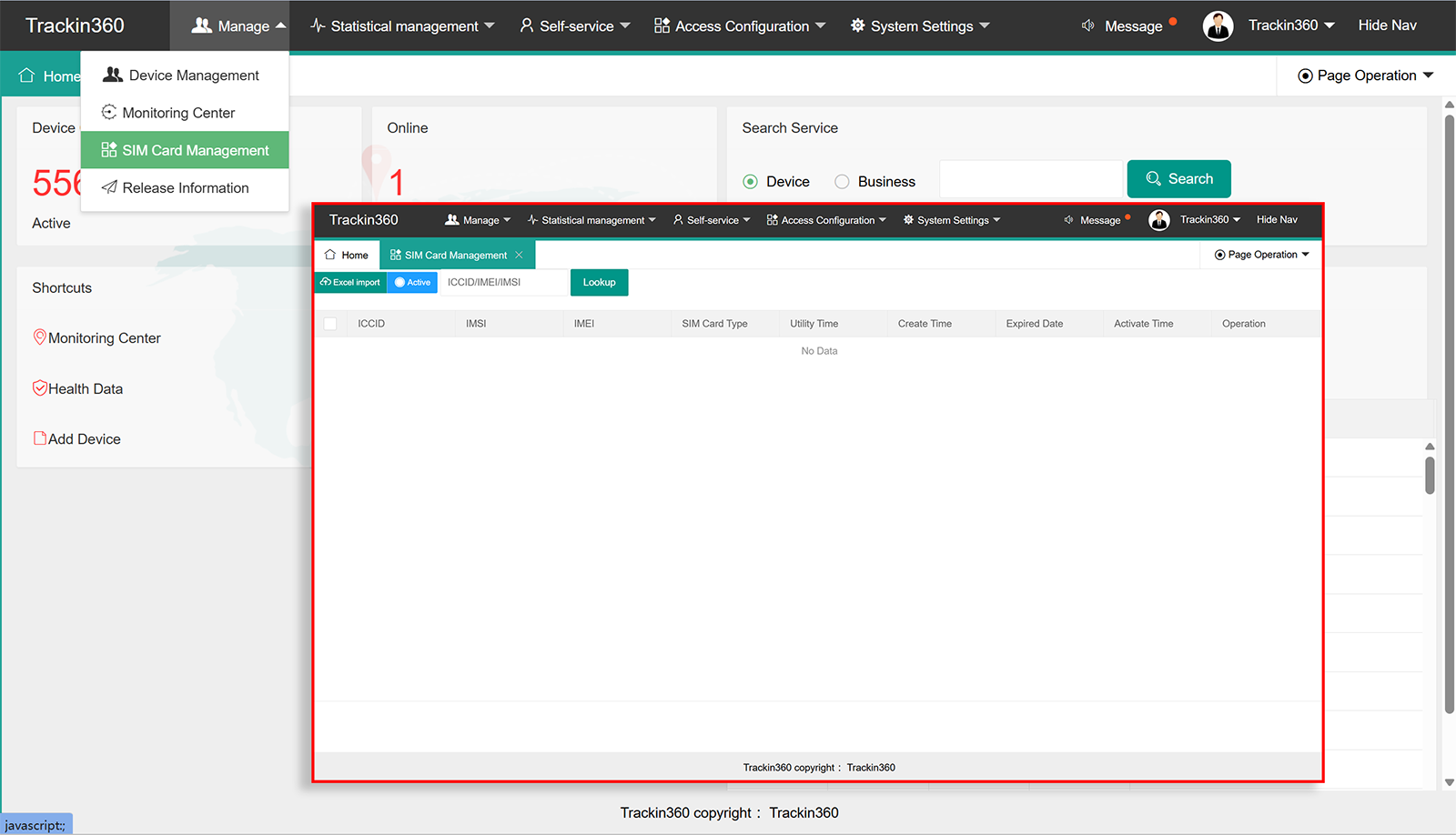The image size is (1456, 835).
Task: Click the Trackin360 logo in main navbar
Action: click(x=75, y=25)
